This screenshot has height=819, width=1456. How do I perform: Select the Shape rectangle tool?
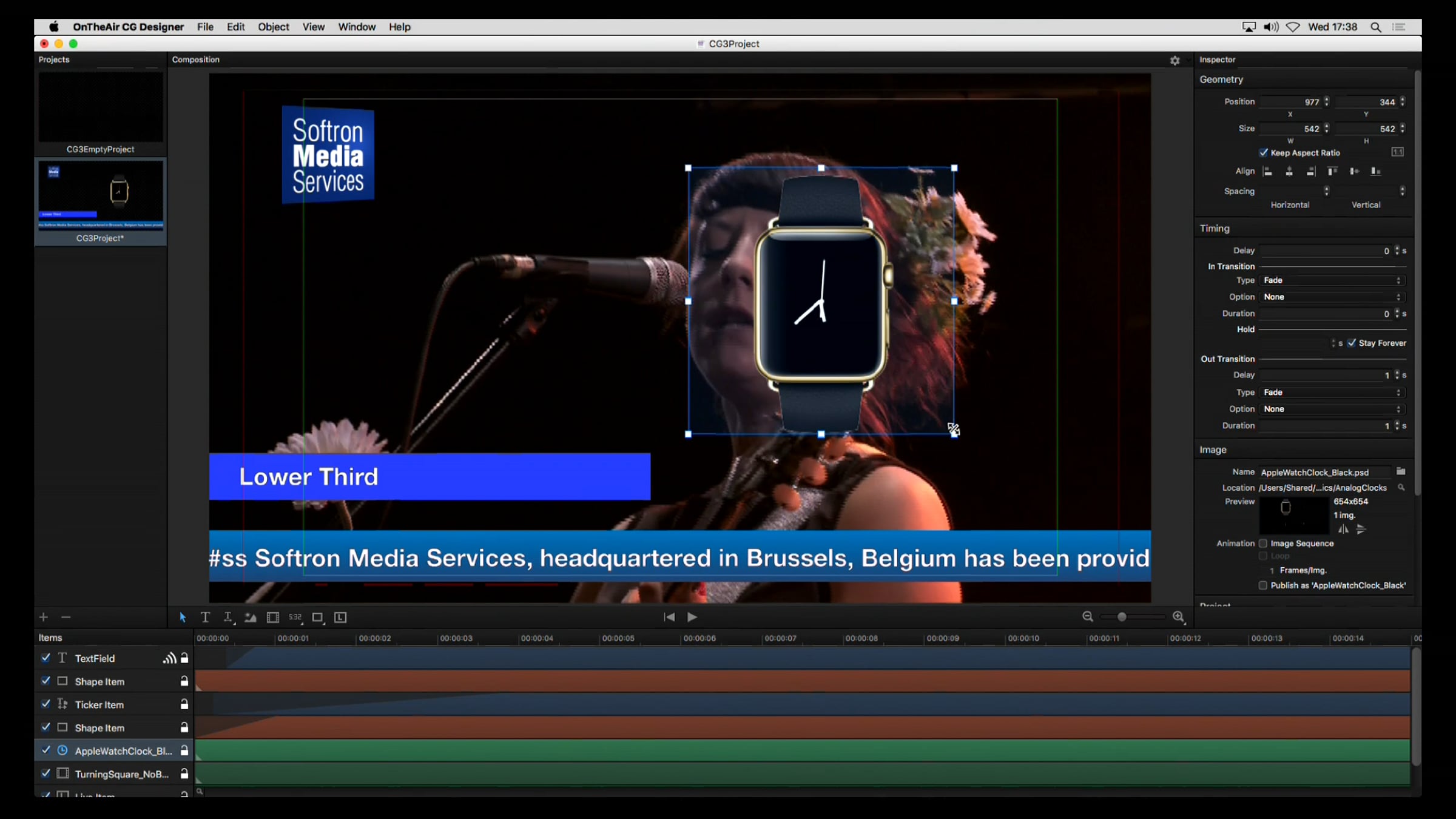(318, 617)
